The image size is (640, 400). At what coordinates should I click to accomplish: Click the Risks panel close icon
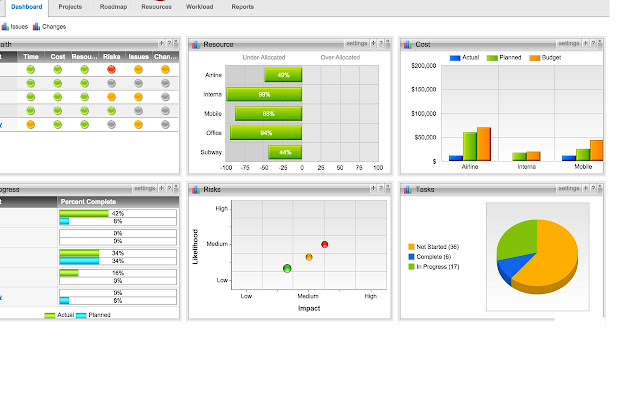(x=388, y=188)
